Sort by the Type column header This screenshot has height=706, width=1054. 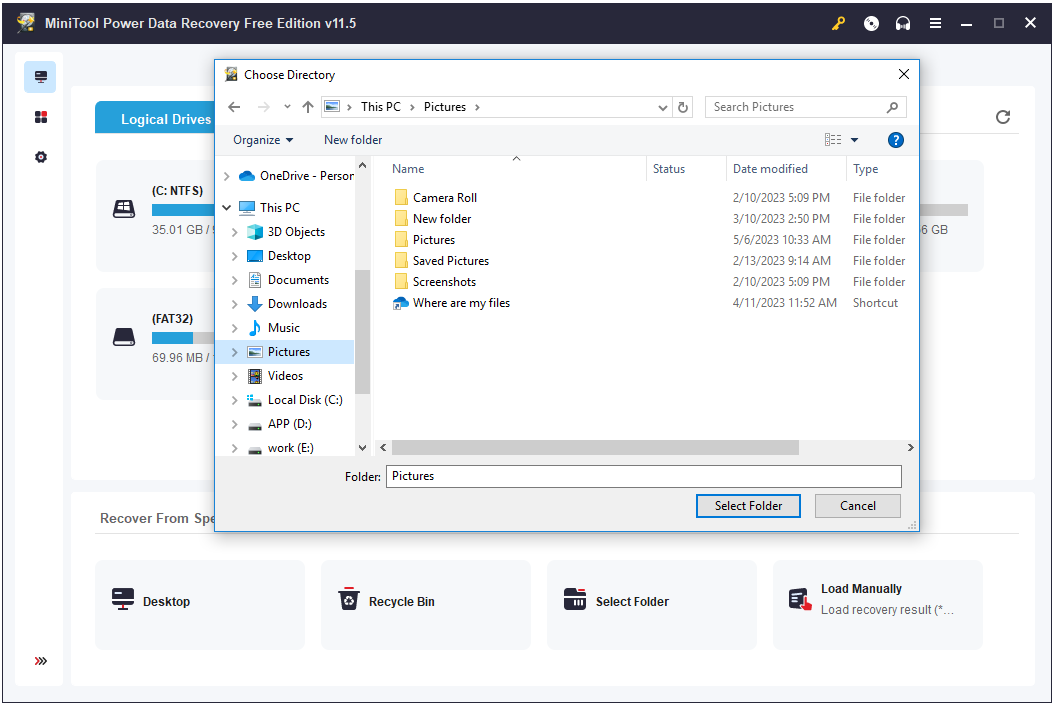coord(866,169)
